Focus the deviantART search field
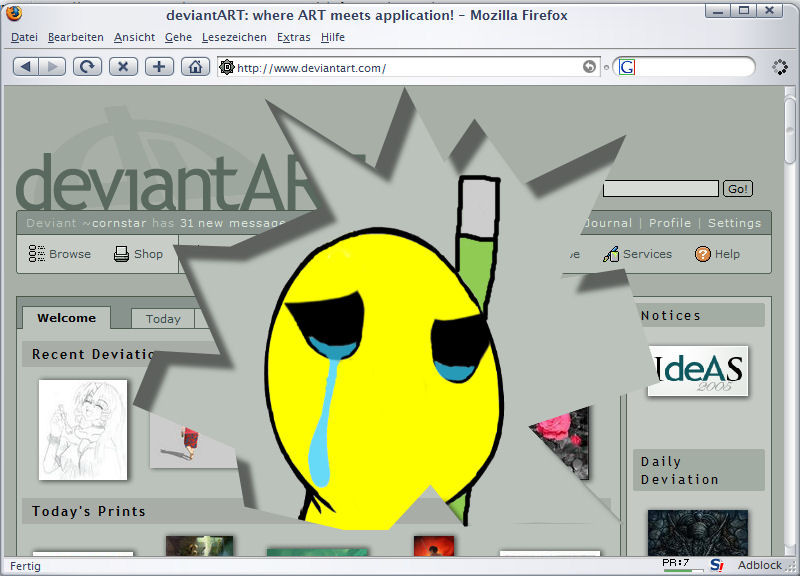Image resolution: width=800 pixels, height=576 pixels. pyautogui.click(x=661, y=189)
